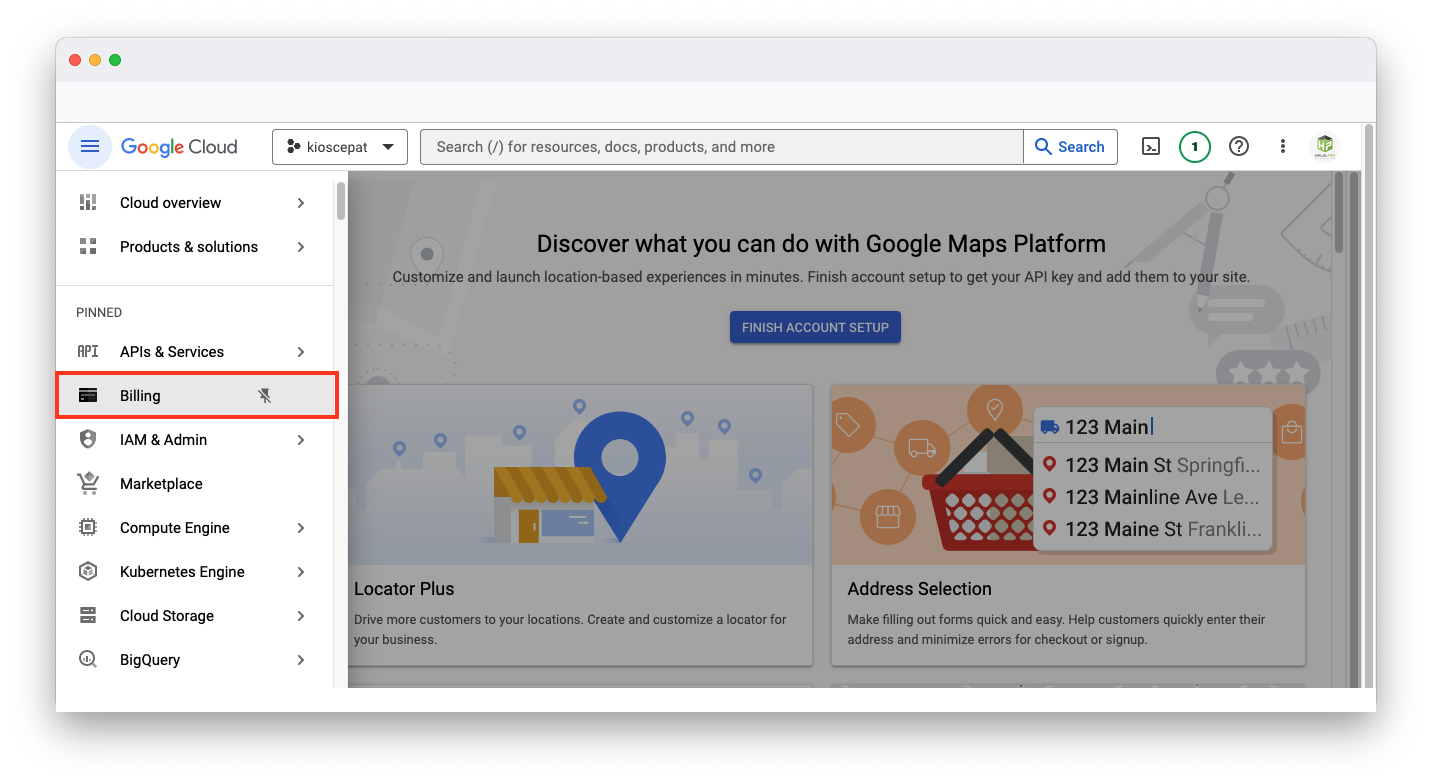Screen dimensions: 1432x784
Task: Click the blue Search button
Action: click(x=1070, y=147)
